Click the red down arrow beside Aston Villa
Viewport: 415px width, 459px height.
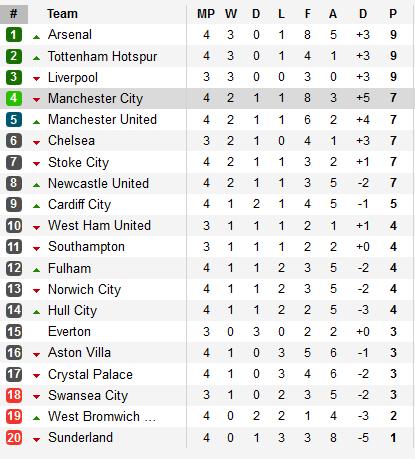37,355
